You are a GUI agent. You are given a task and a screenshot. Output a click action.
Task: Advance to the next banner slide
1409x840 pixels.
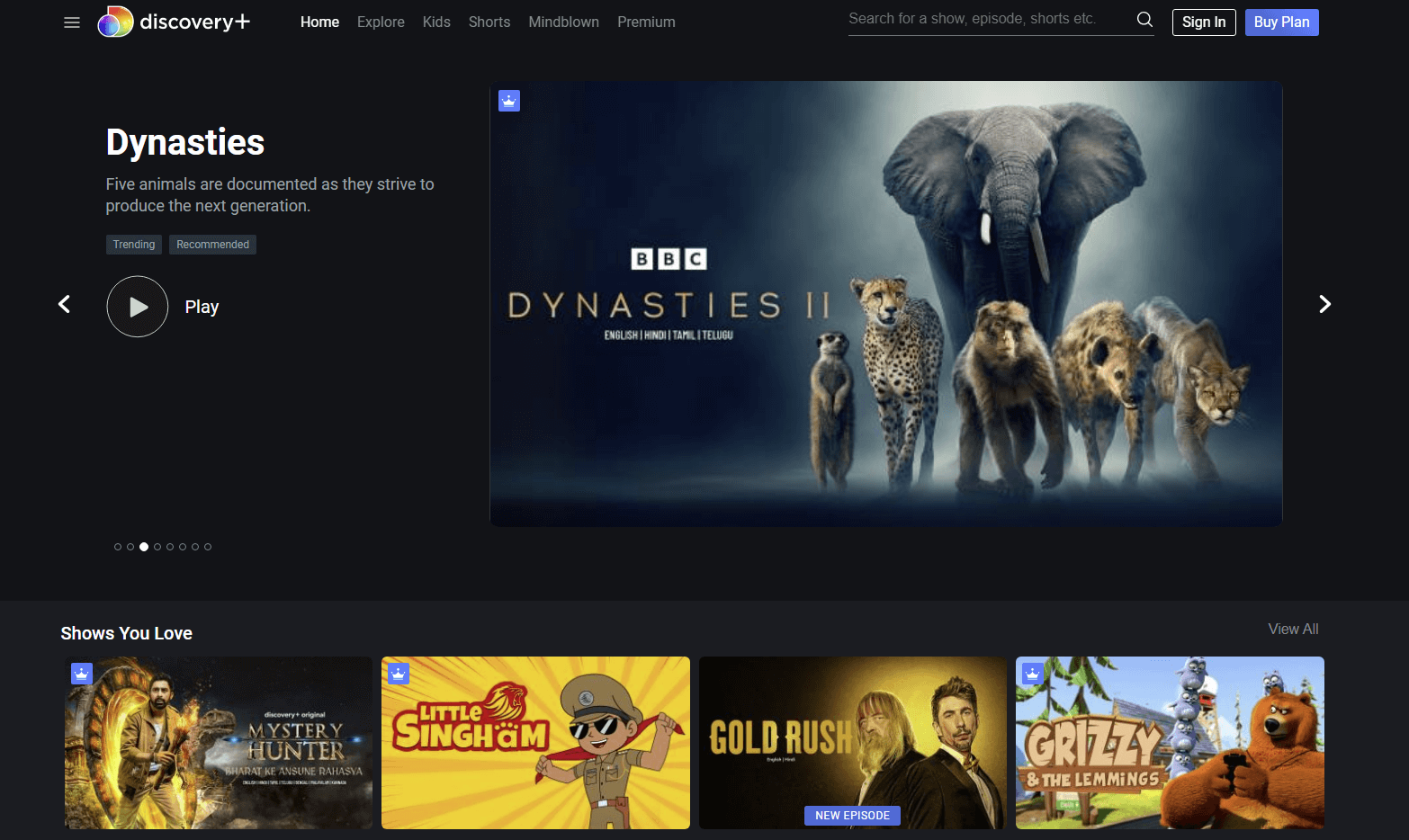click(1324, 304)
